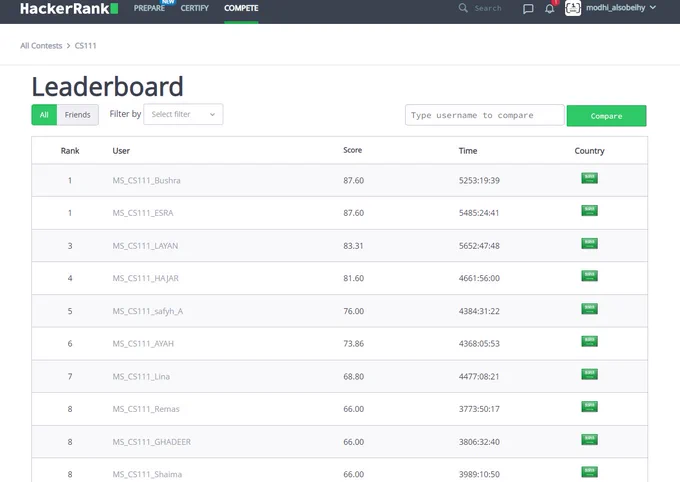Click the flag in the MS_CS111_Shaima row
Viewport: 680px width, 482px height.
[x=589, y=472]
